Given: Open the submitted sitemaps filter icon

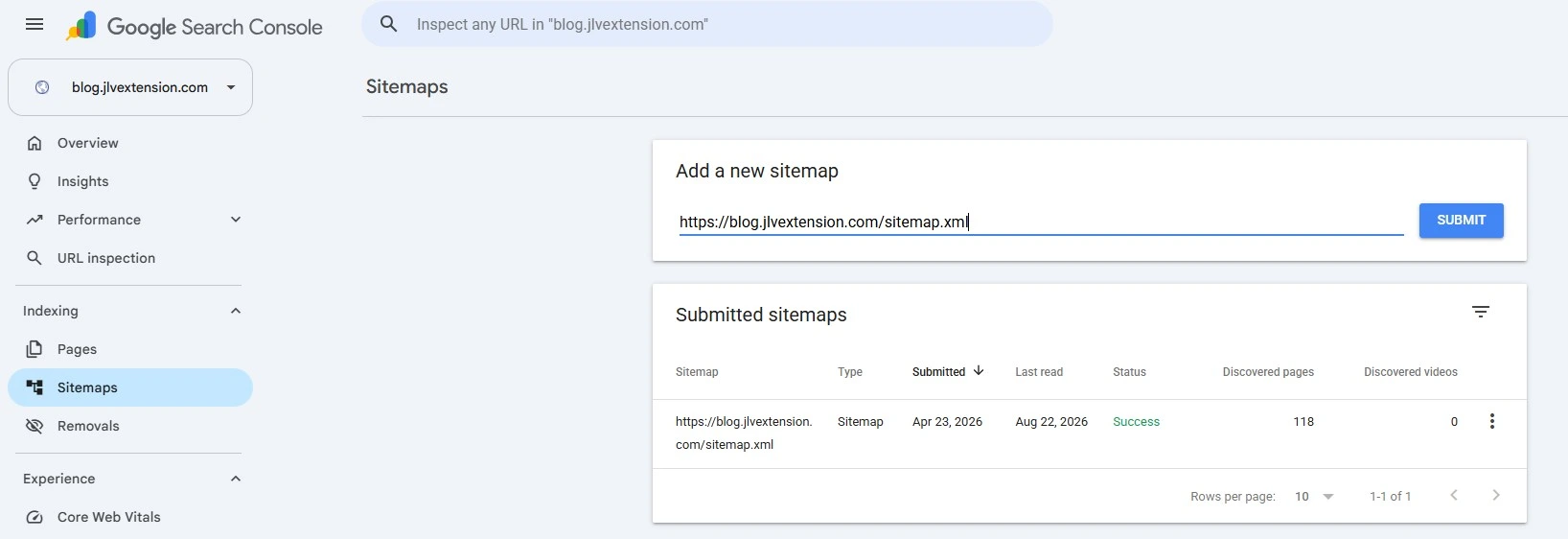Looking at the screenshot, I should (1481, 312).
